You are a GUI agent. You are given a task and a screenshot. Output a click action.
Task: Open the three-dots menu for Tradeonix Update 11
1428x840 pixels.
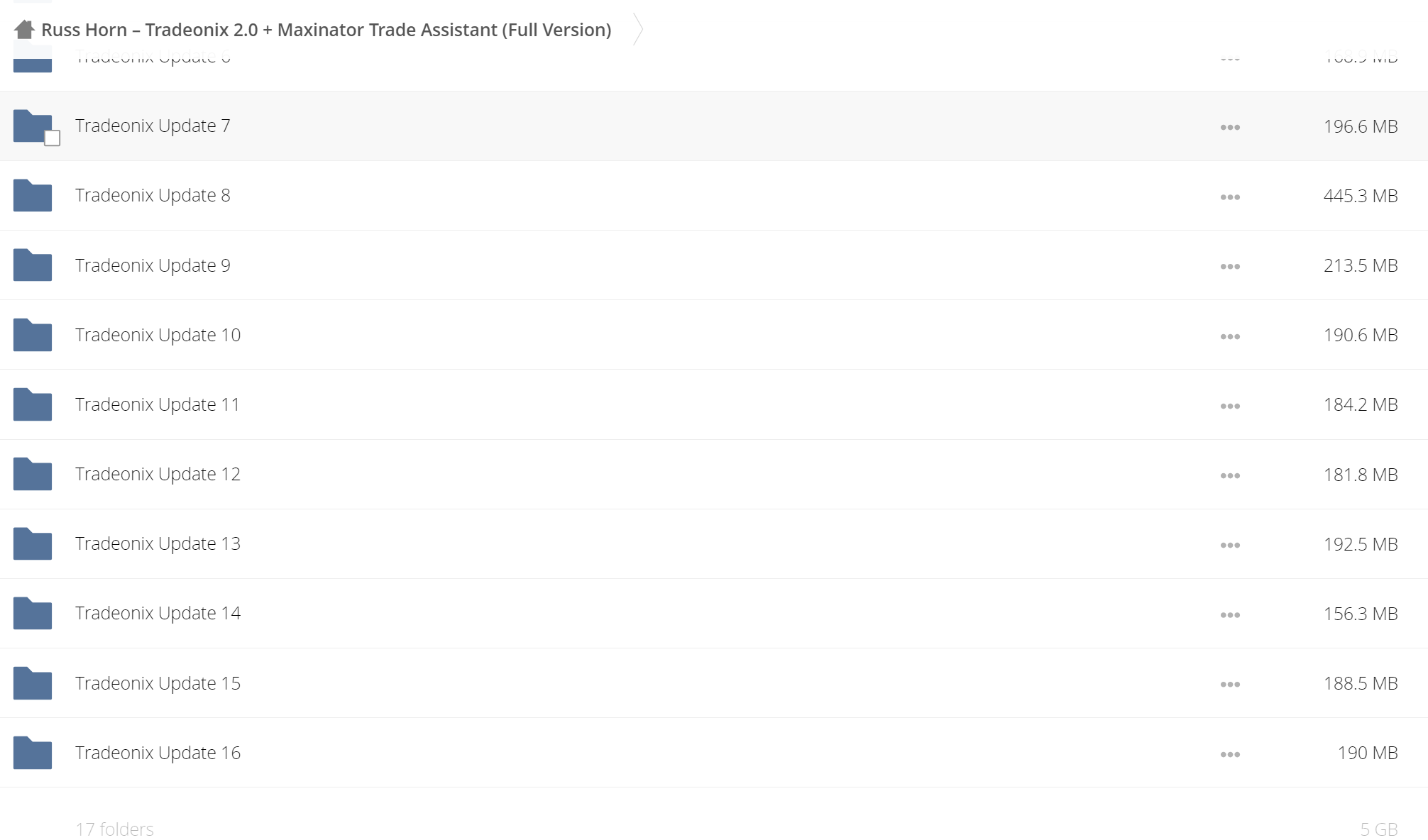[x=1230, y=406]
